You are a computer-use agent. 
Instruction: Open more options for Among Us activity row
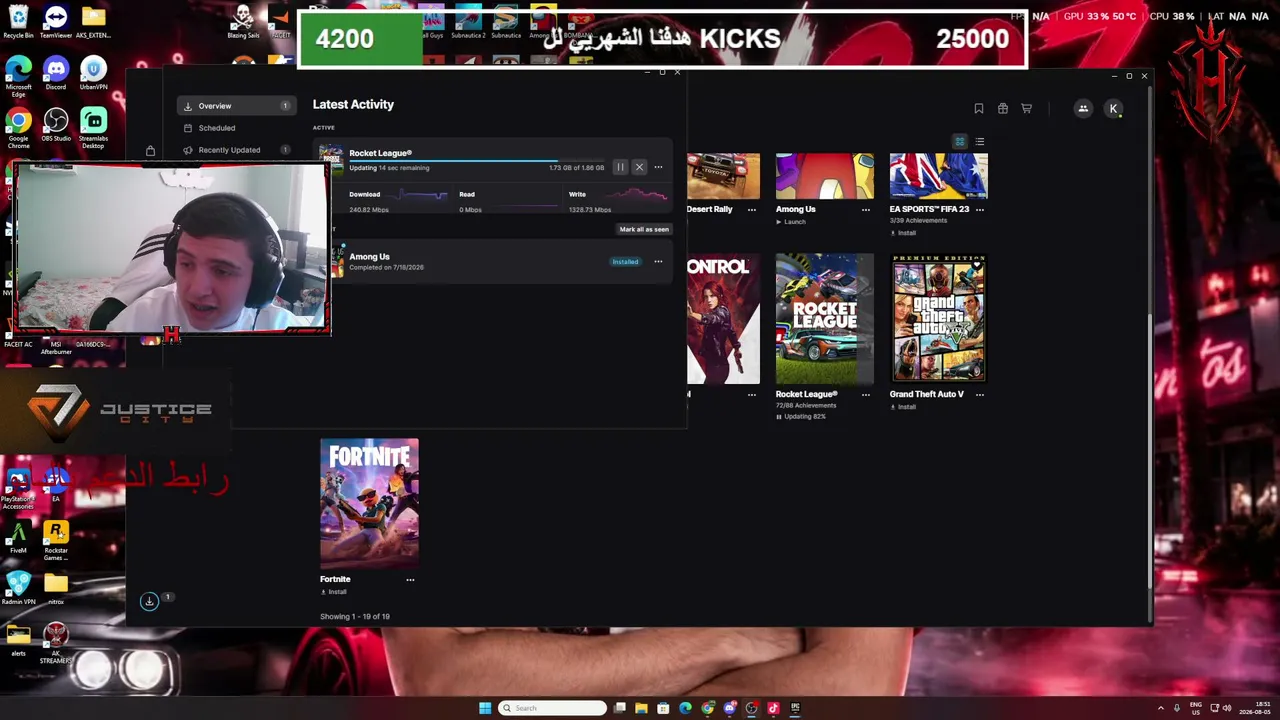[x=658, y=262]
